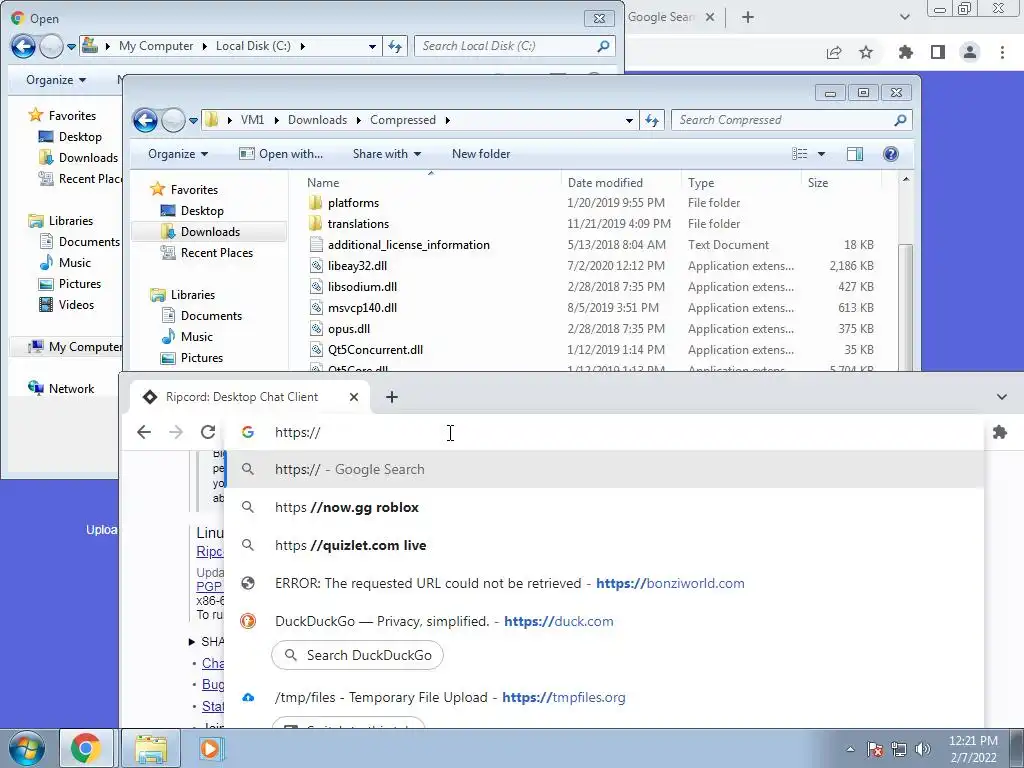Click scroll up arrow in Compressed file list
The image size is (1024, 768).
906,180
